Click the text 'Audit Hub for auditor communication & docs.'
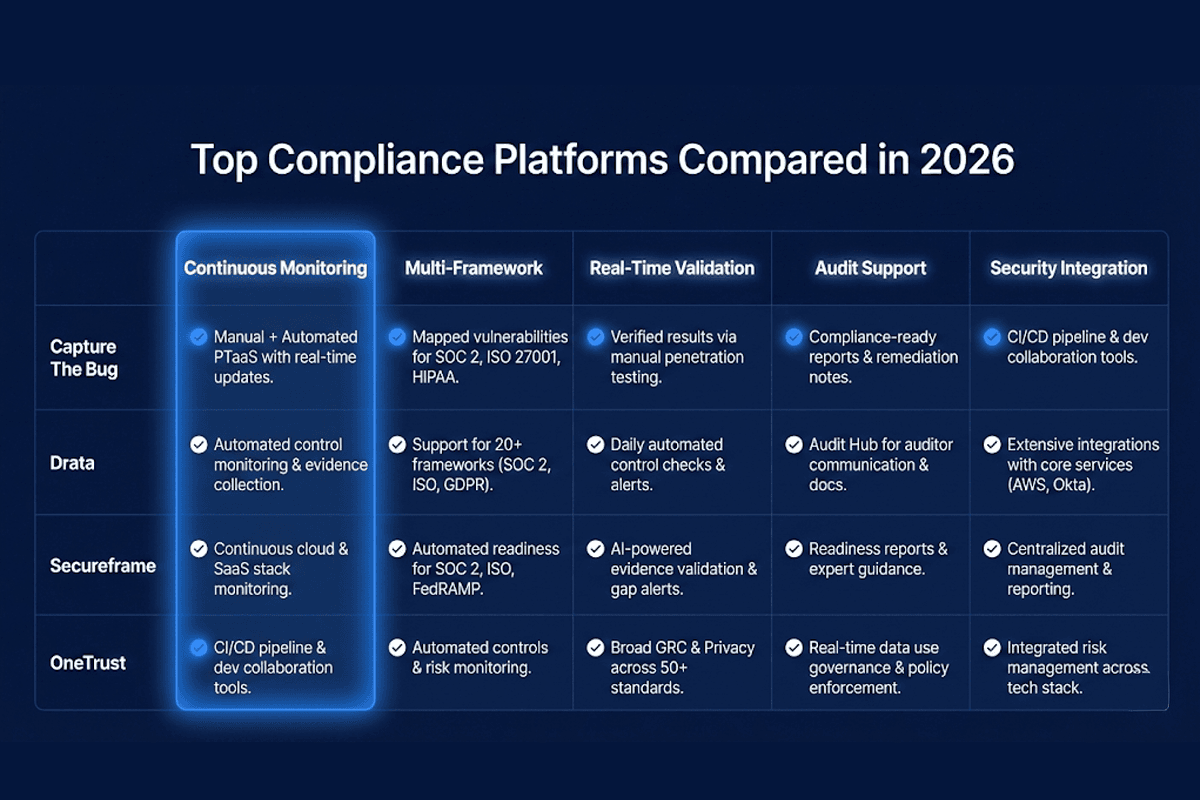Screen dimensions: 1200x800 [879, 464]
